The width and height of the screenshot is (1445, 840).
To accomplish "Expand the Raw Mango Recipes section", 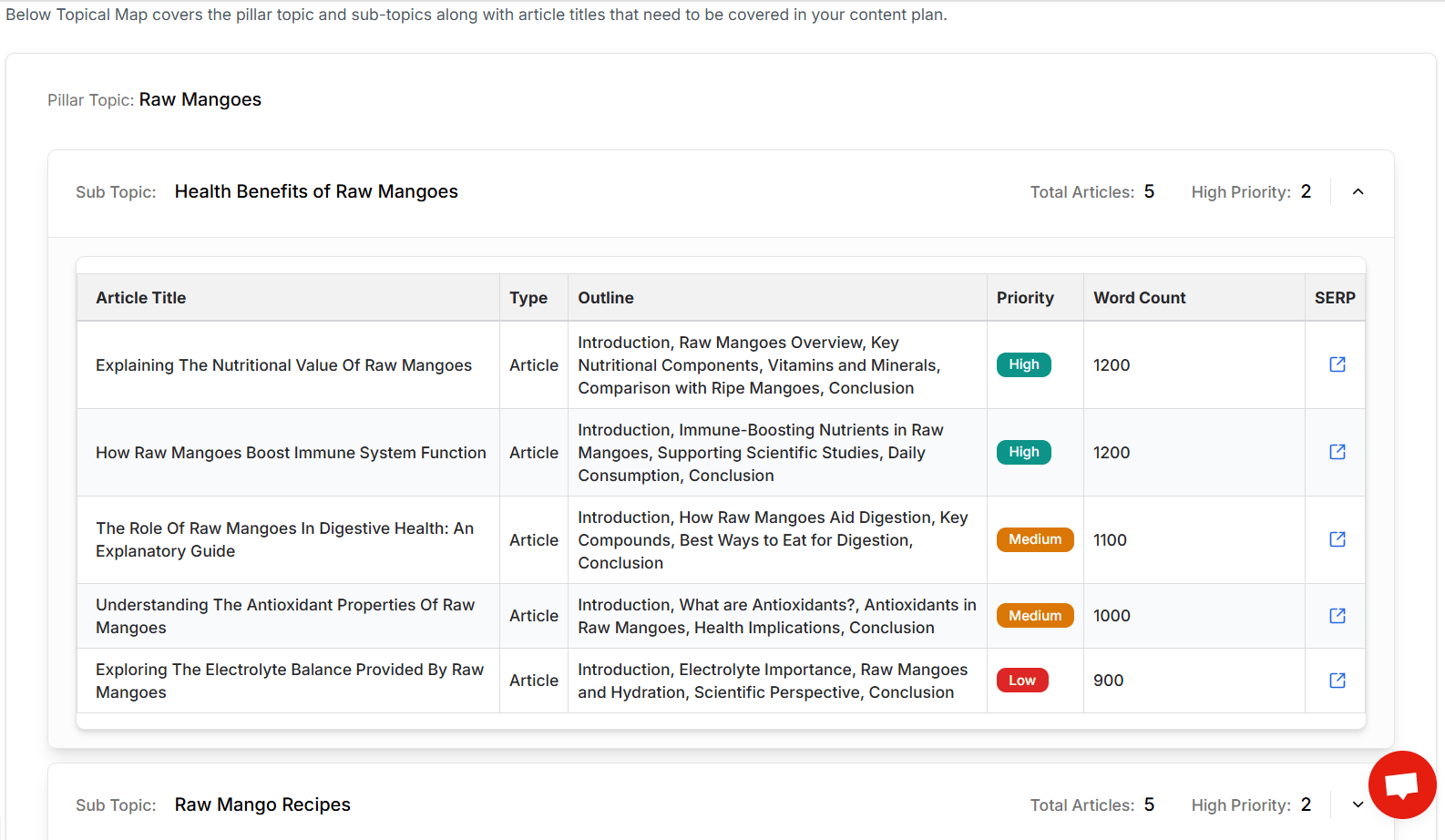I will [1358, 805].
